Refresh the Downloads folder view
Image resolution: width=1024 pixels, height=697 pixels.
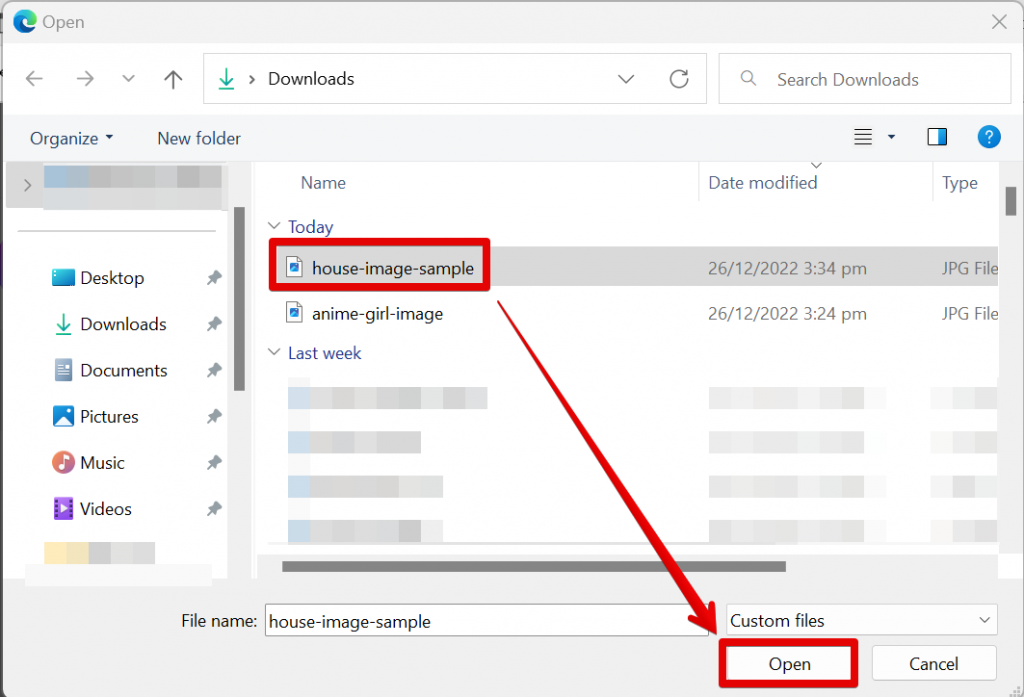pos(679,79)
